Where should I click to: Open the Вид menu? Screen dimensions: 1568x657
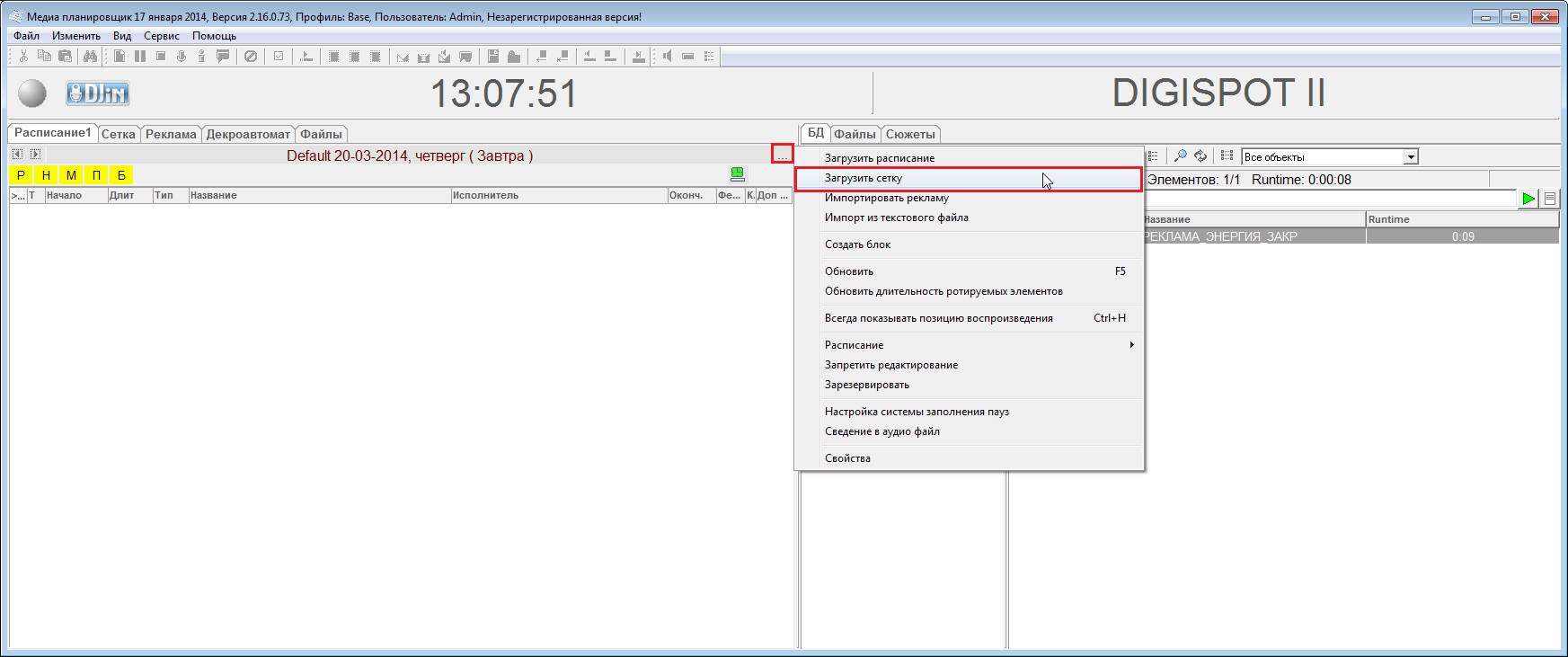pyautogui.click(x=122, y=36)
